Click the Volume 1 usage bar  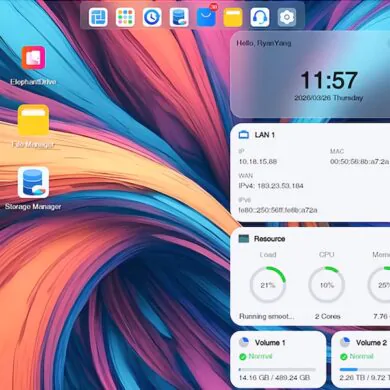[x=277, y=369]
